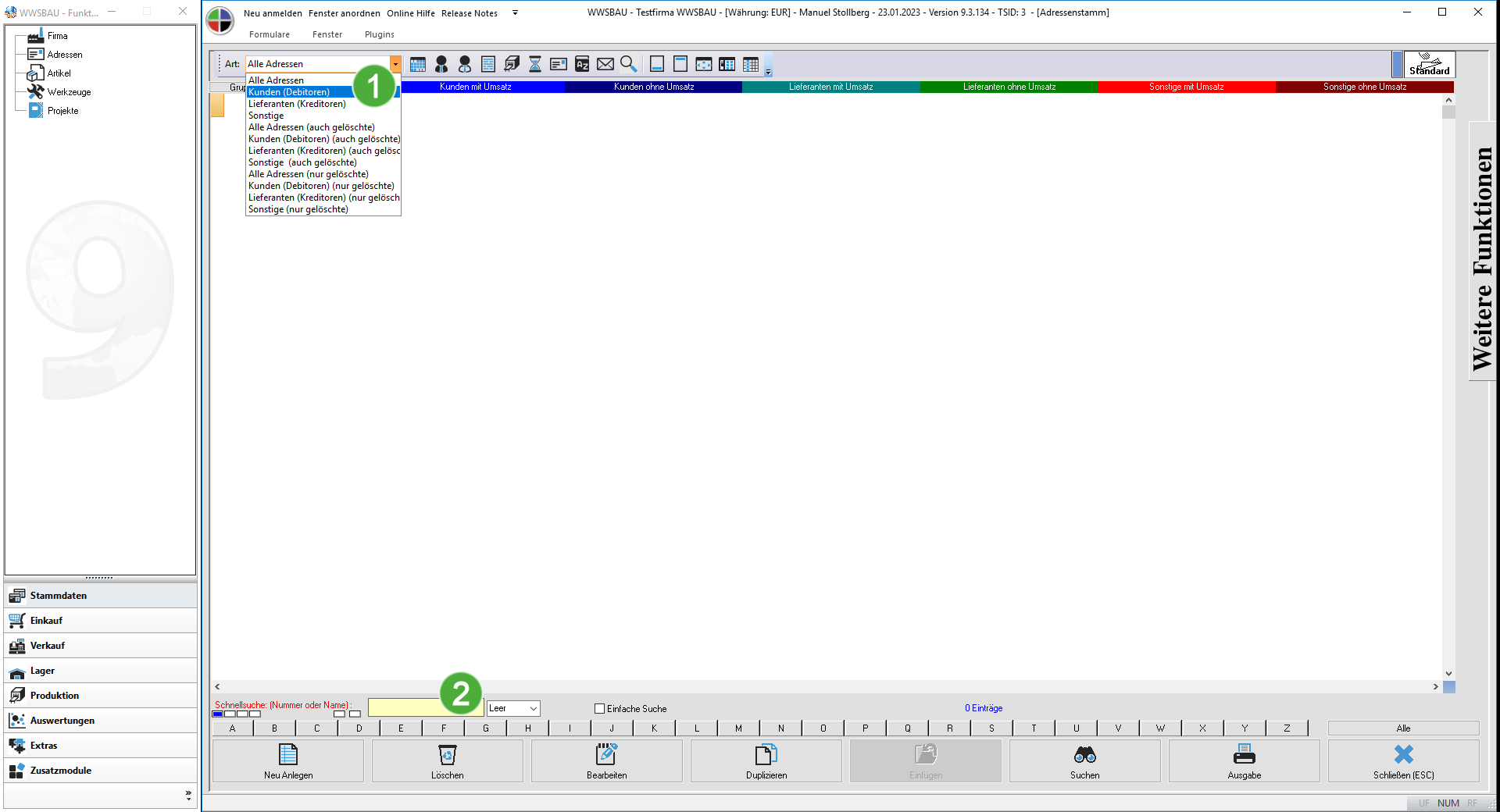Viewport: 1500px width, 812px height.
Task: Click the A-Z index toolbar icon
Action: tap(582, 64)
